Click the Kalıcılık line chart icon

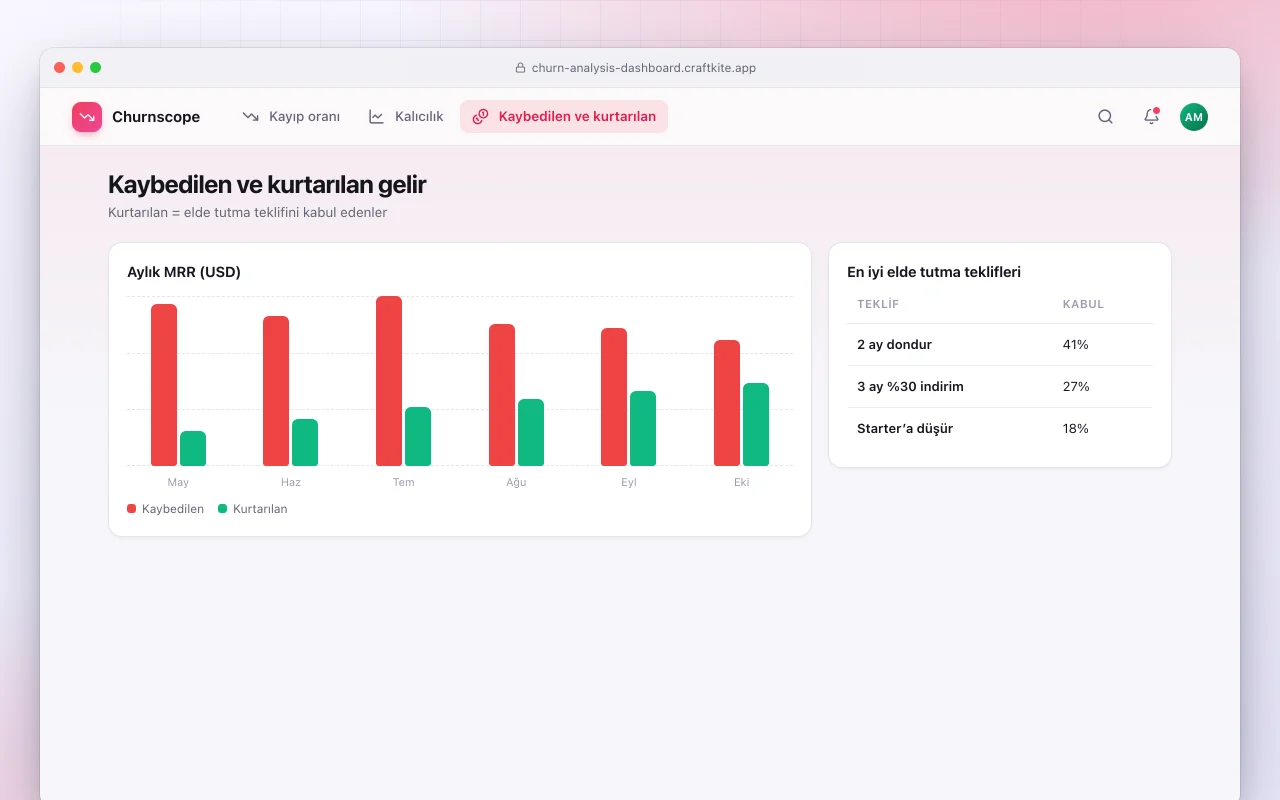tap(377, 117)
